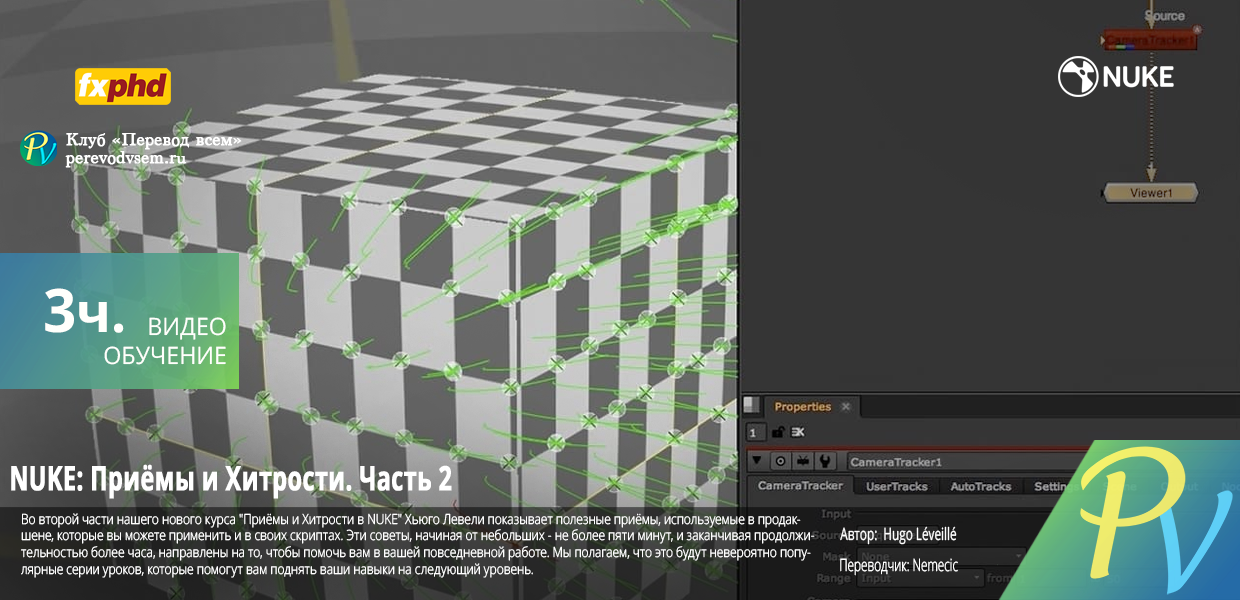The width and height of the screenshot is (1240, 600).
Task: Collapse the CameraTracker1 properties with the triangle
Action: coord(756,462)
